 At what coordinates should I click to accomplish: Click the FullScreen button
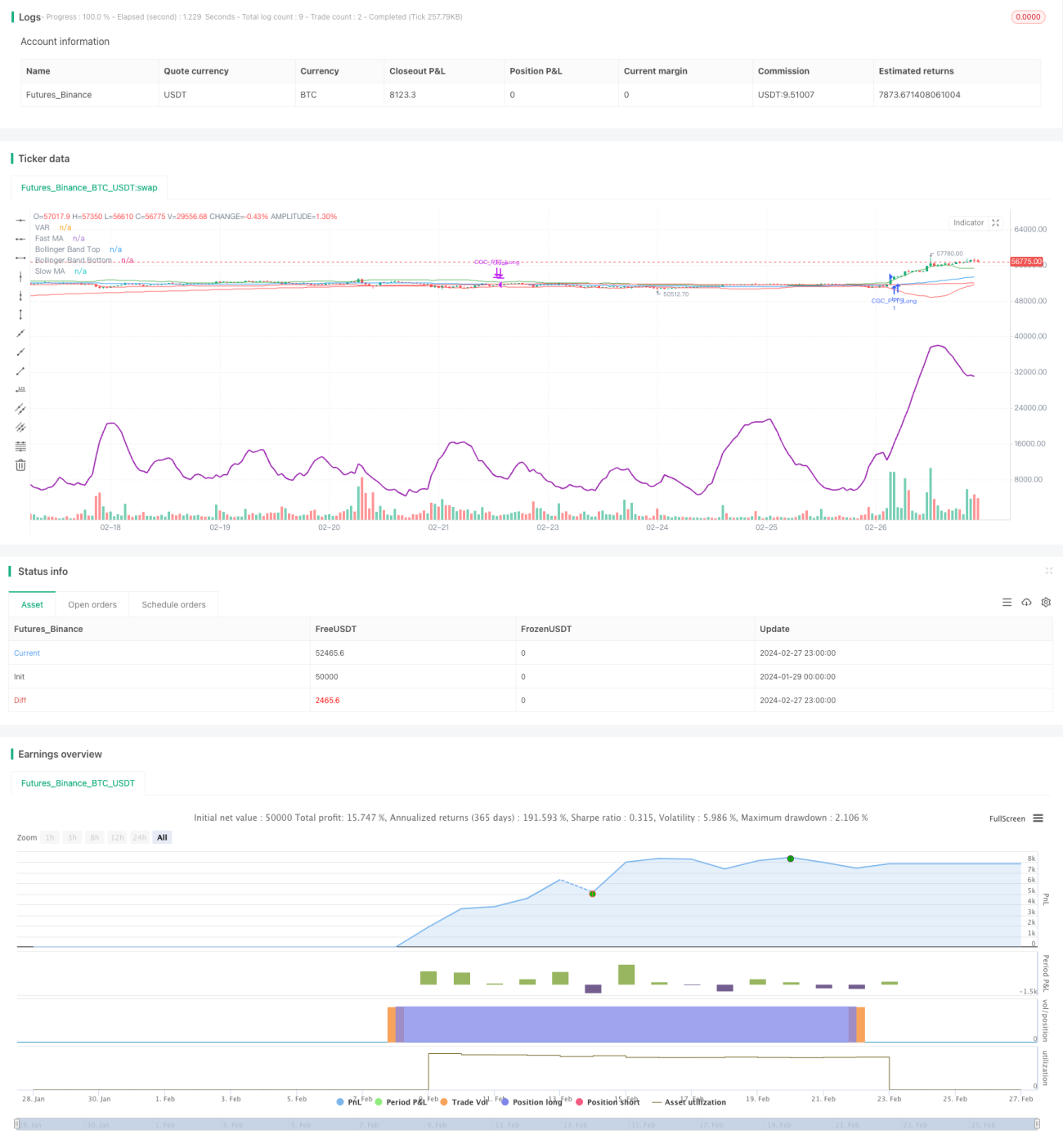point(1007,818)
